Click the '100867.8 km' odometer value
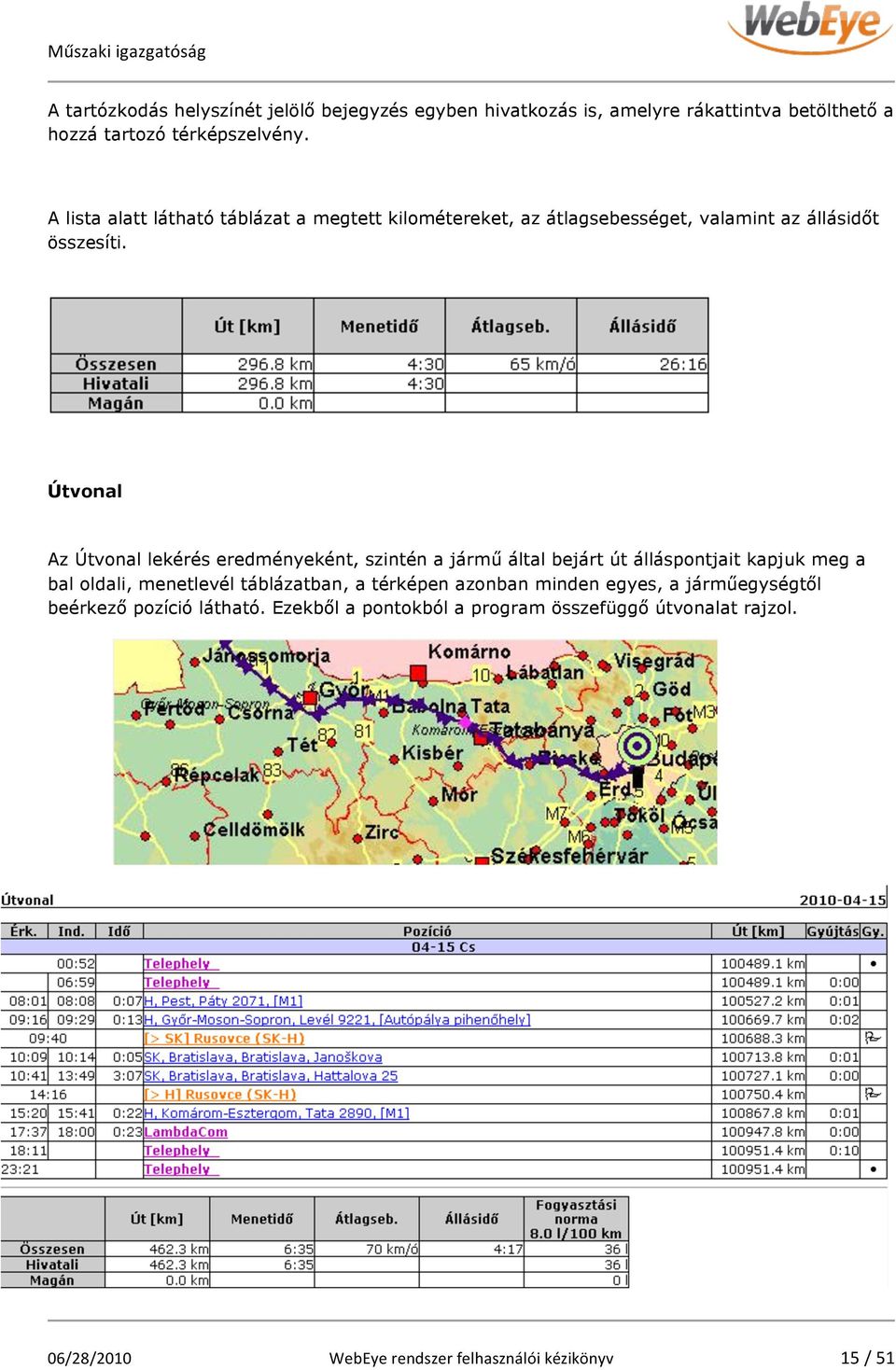Screen dimensions: 896x1370 [763, 1112]
